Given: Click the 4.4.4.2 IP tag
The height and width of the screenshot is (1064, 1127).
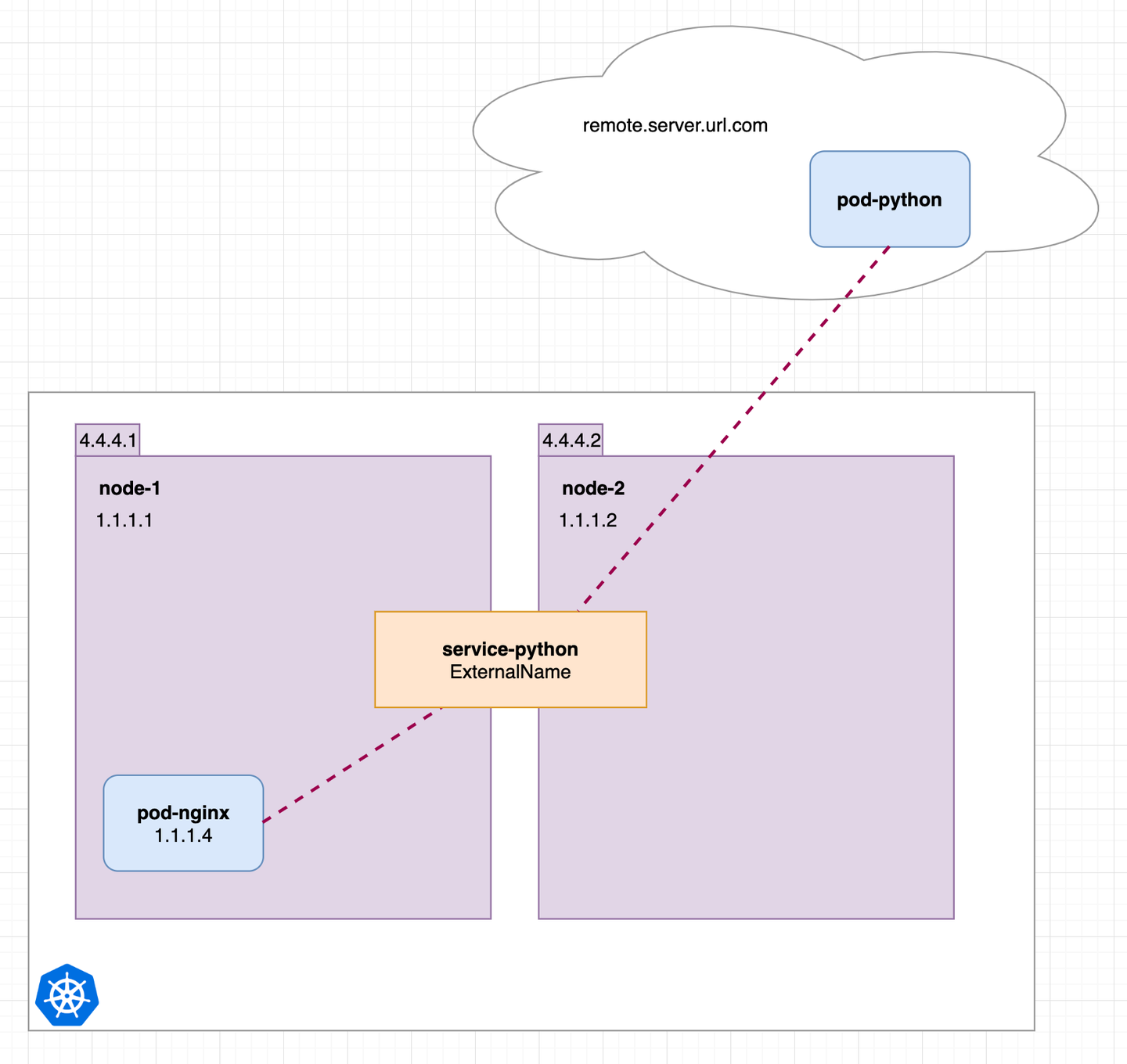Looking at the screenshot, I should pos(571,440).
